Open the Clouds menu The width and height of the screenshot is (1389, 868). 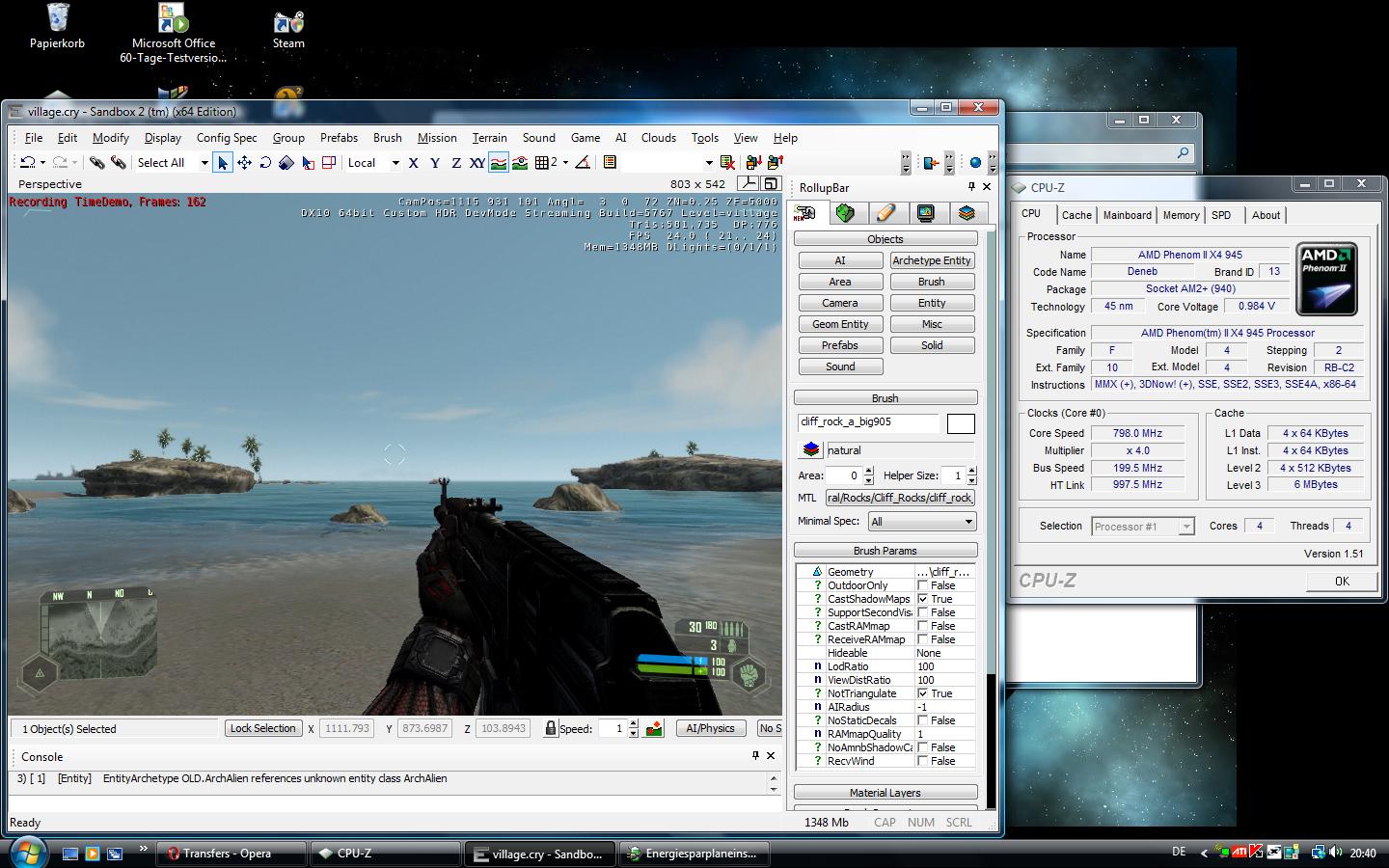tap(659, 138)
